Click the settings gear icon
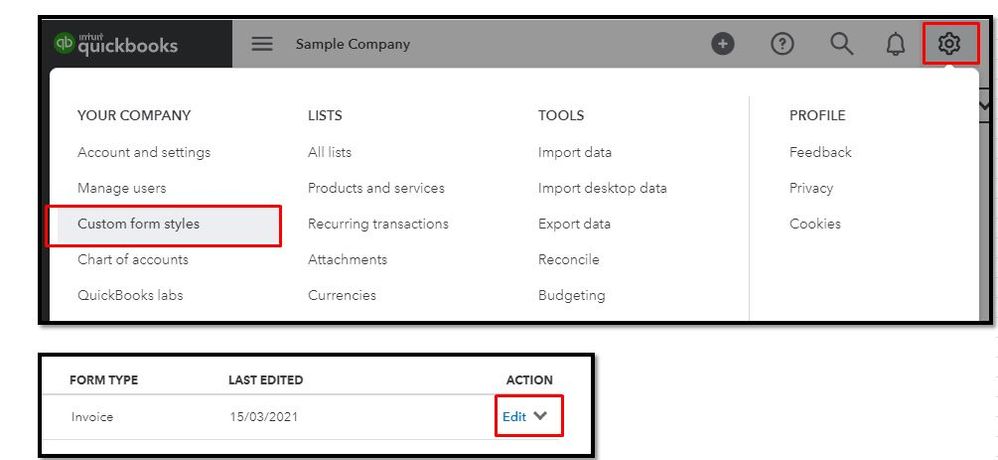Viewport: 998px width, 460px height. click(950, 44)
